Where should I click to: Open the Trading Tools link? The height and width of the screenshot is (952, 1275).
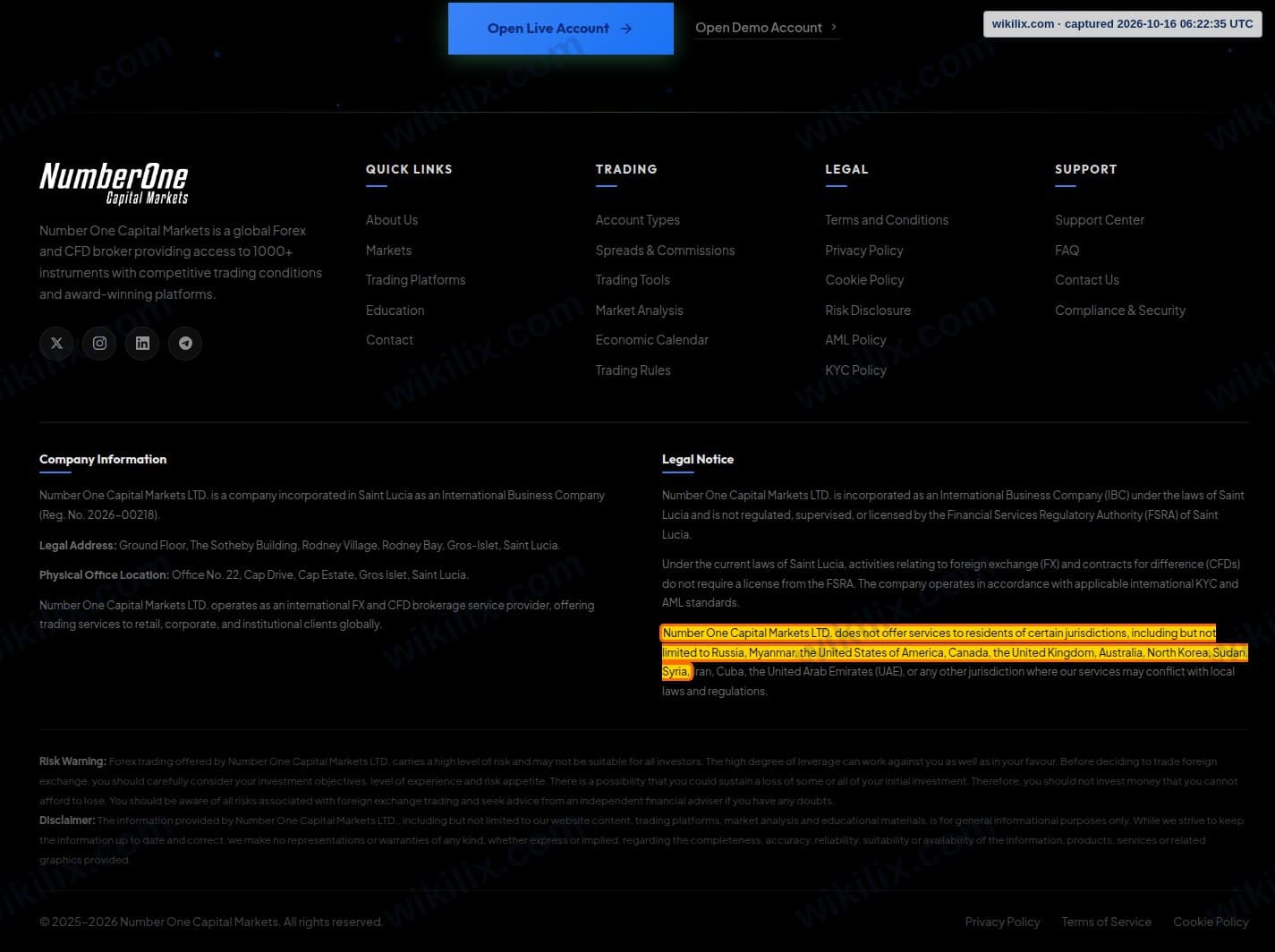click(633, 280)
